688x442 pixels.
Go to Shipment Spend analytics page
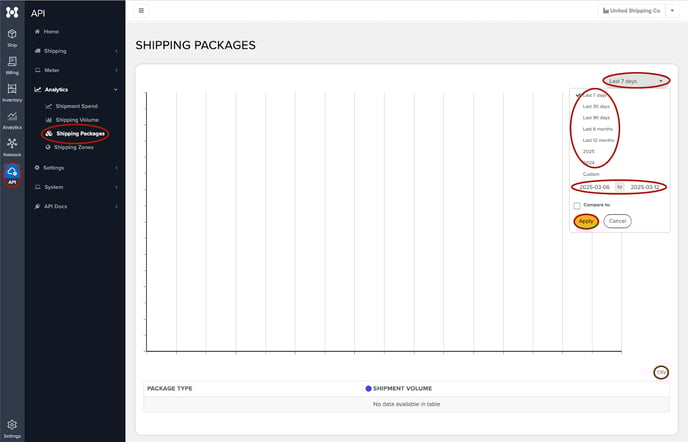pos(76,105)
